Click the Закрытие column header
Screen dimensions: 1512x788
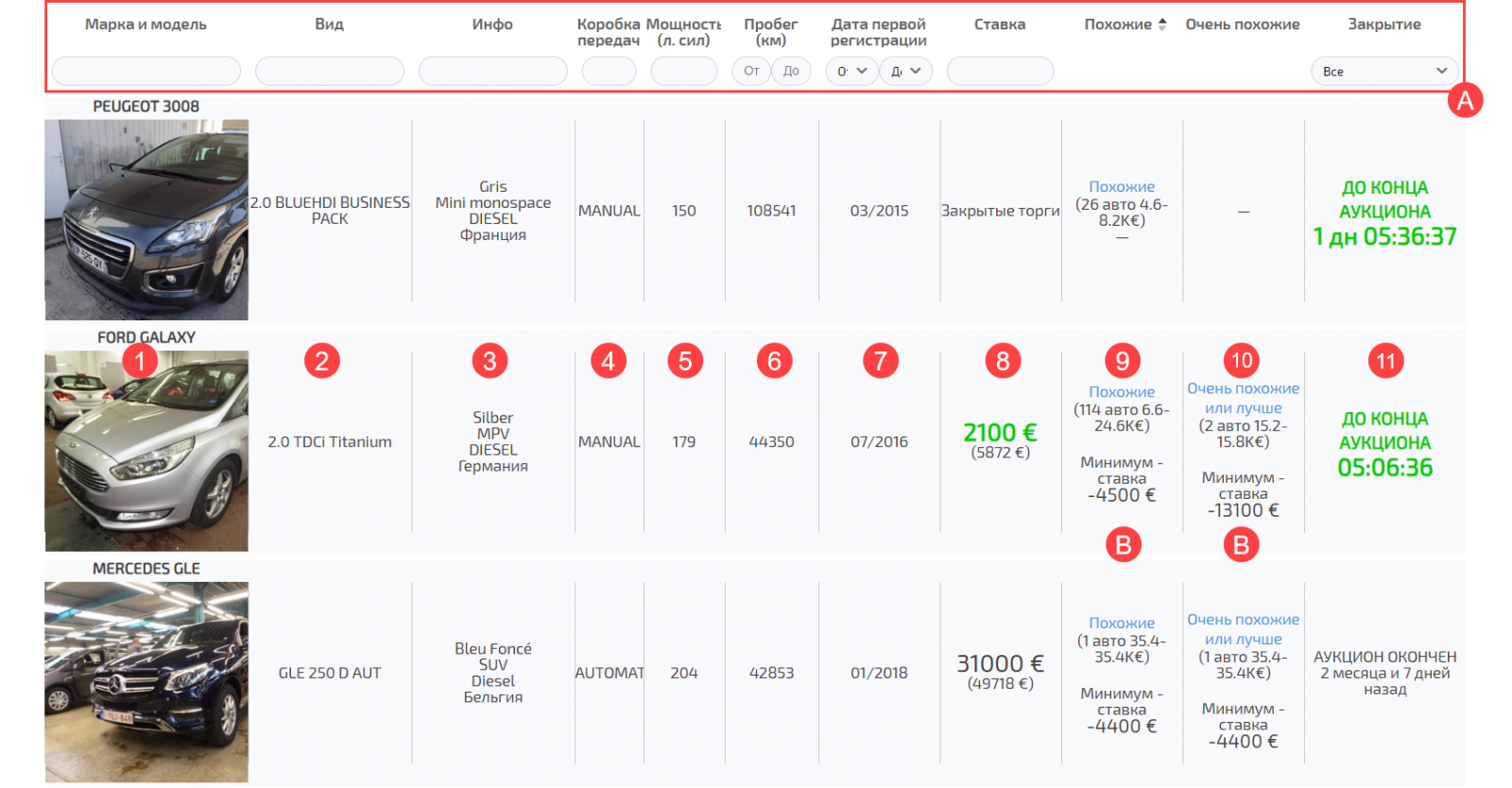coord(1384,24)
